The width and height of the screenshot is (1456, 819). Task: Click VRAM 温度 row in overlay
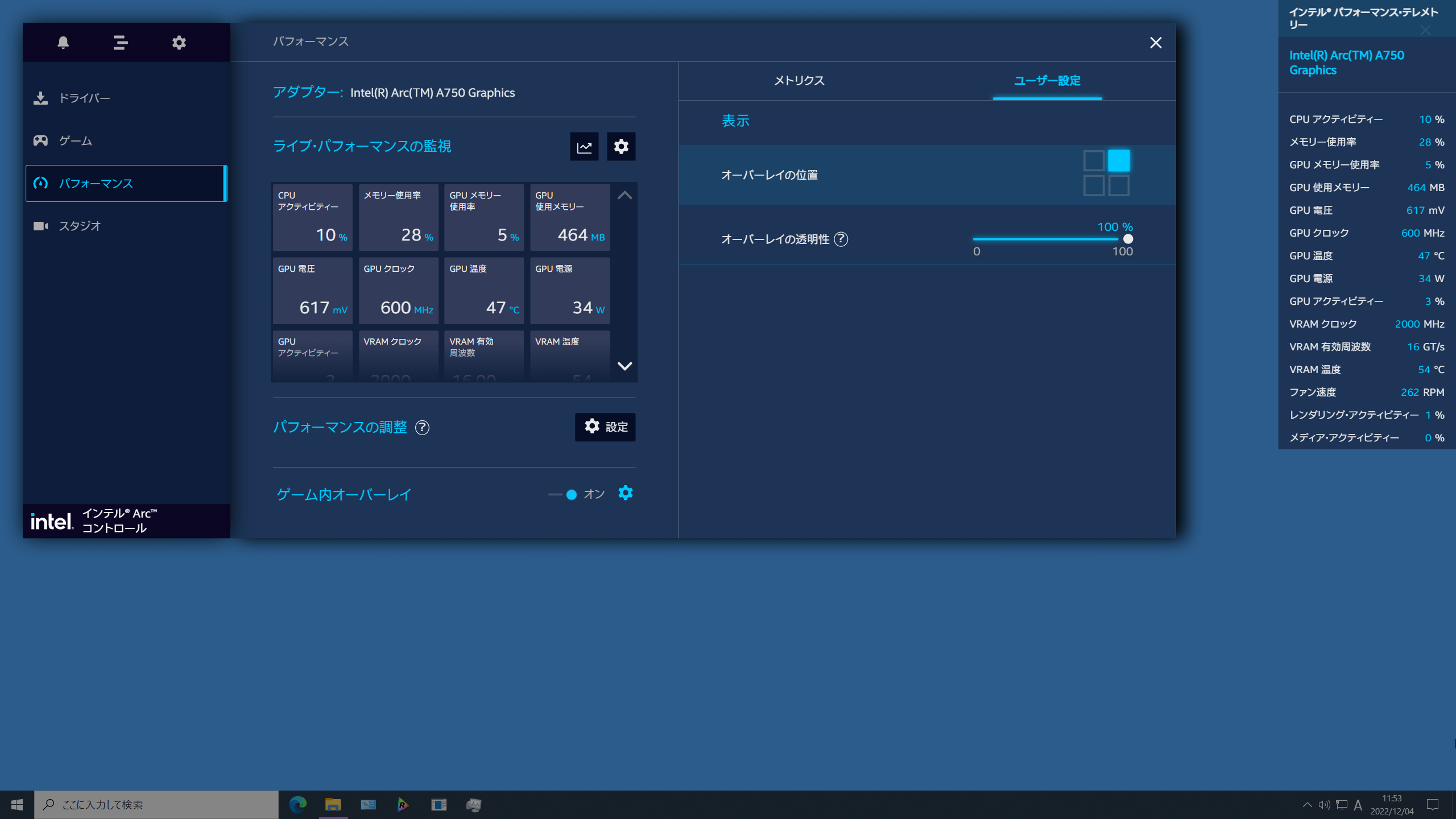1367,370
